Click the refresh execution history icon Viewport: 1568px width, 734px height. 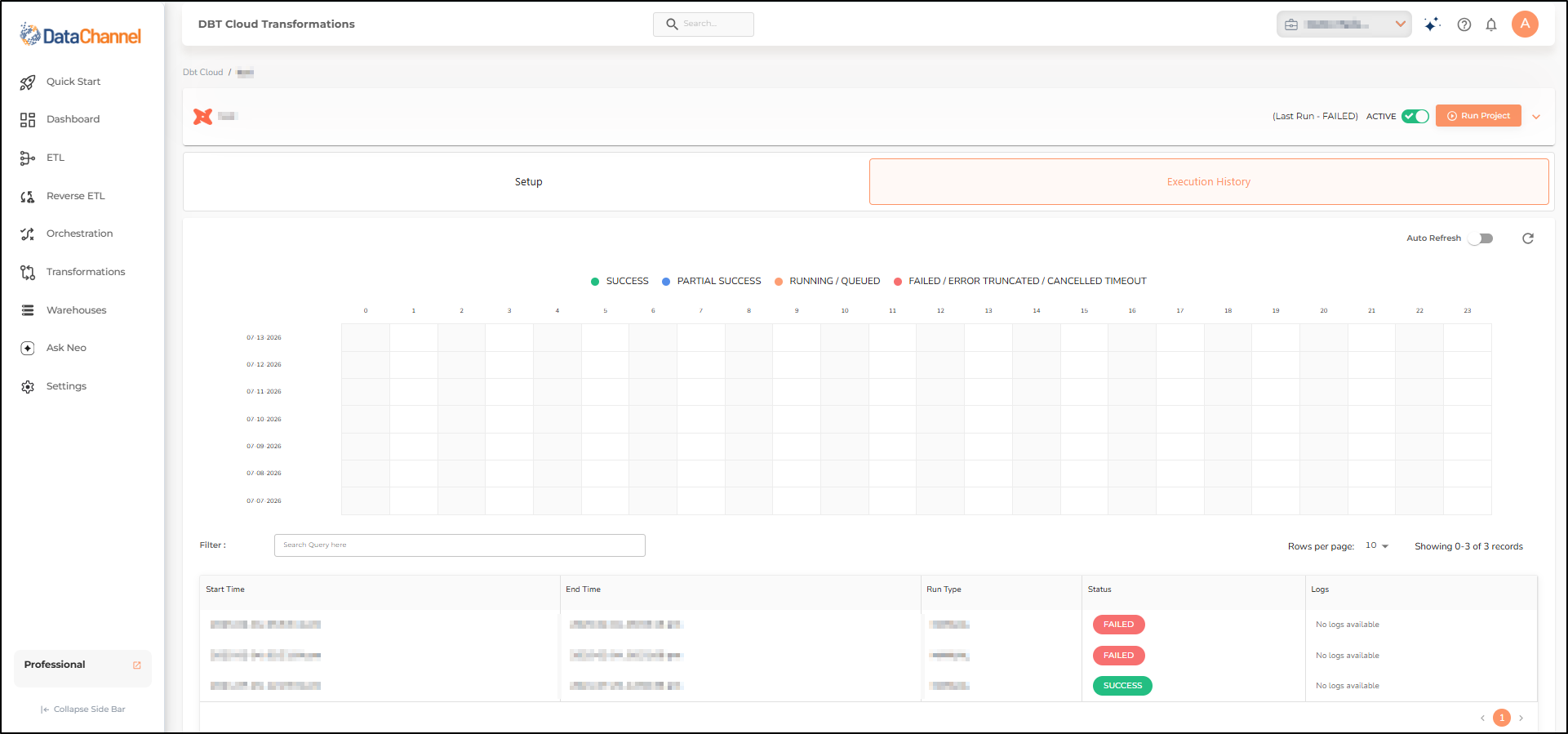[x=1528, y=238]
